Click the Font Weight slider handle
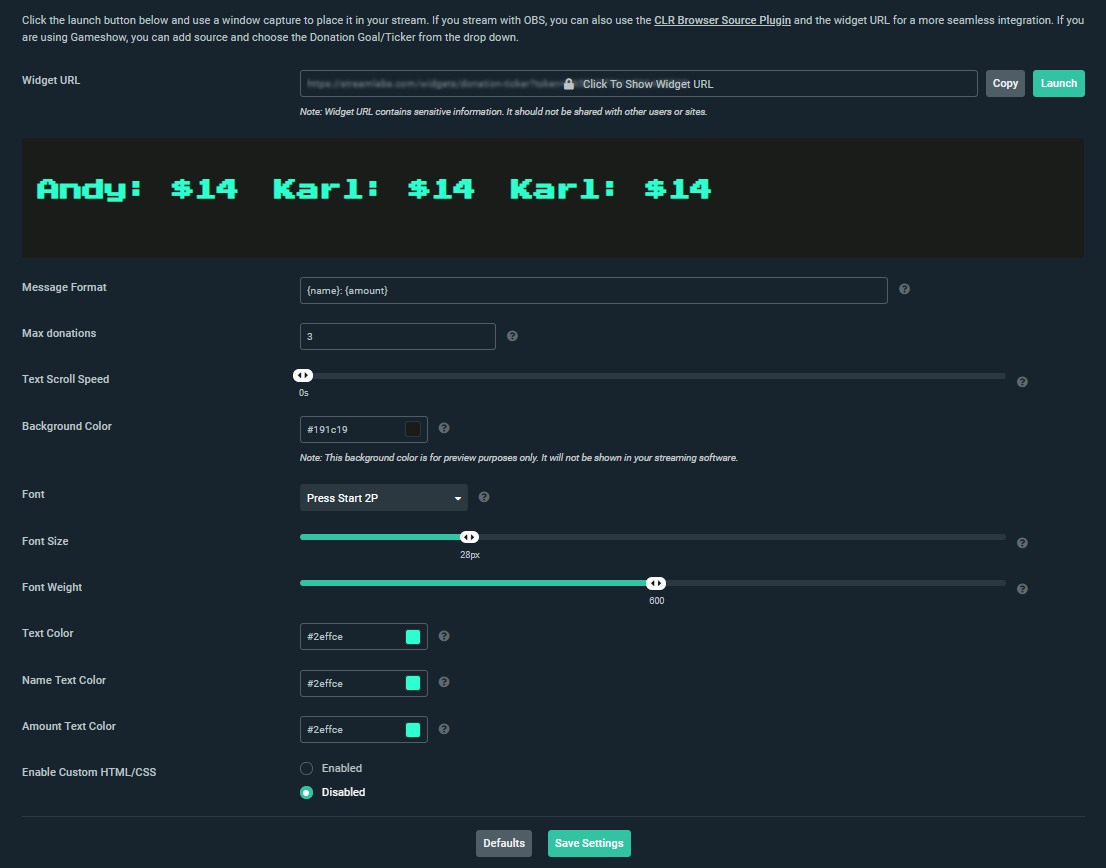Image resolution: width=1106 pixels, height=868 pixels. (656, 584)
